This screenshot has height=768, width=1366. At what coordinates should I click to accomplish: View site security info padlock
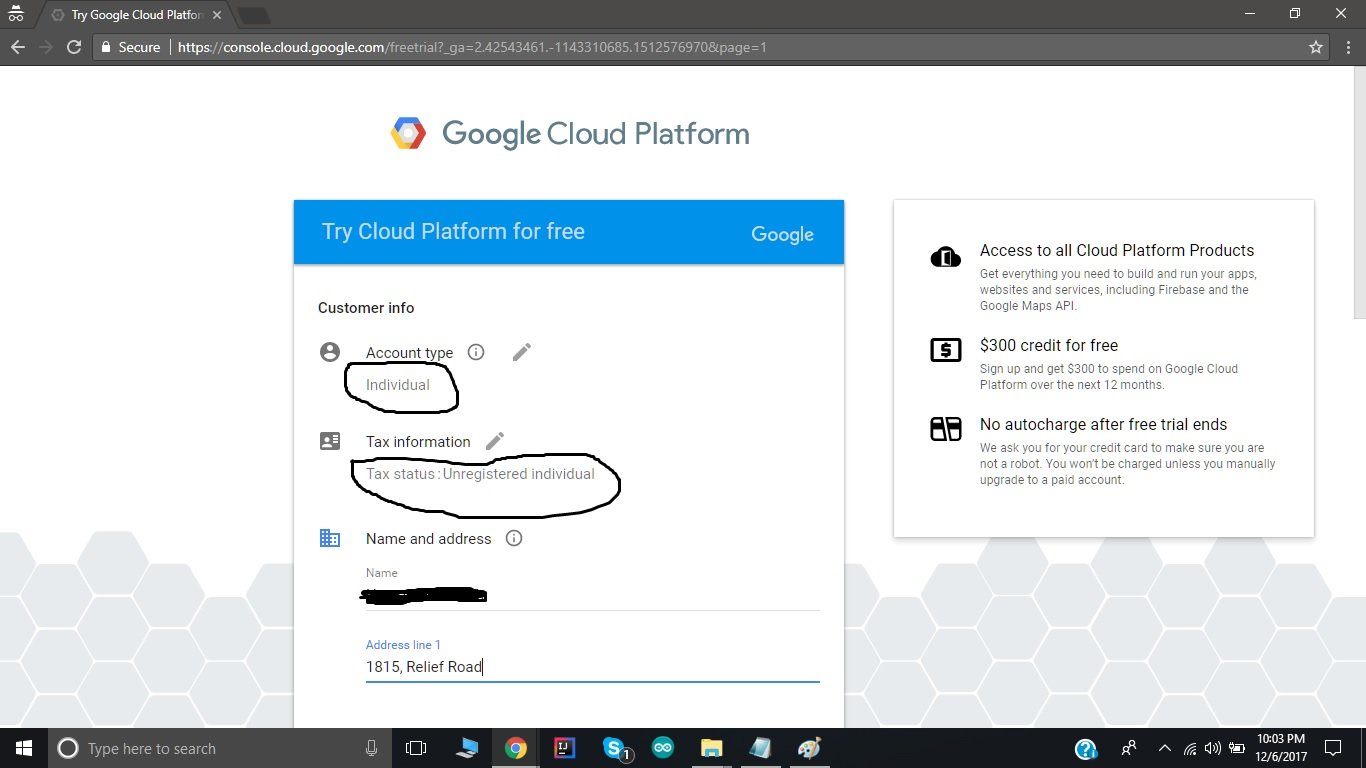107,47
